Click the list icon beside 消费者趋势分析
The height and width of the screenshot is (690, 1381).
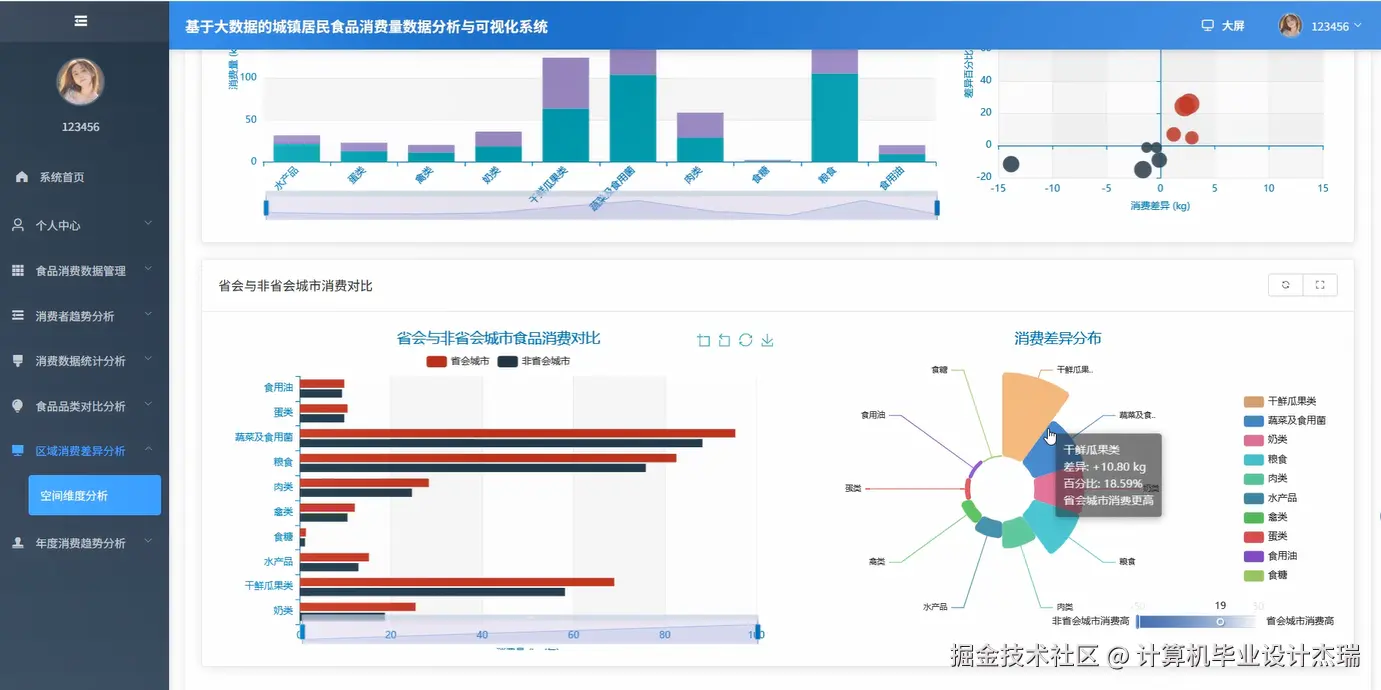click(18, 315)
